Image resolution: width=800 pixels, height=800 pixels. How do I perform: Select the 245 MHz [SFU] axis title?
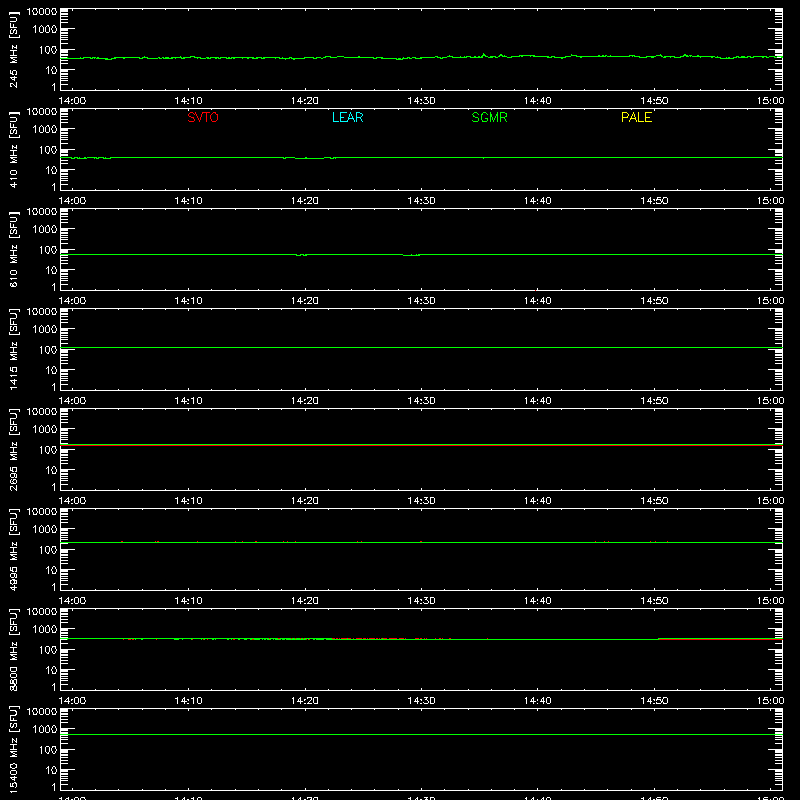tap(13, 49)
